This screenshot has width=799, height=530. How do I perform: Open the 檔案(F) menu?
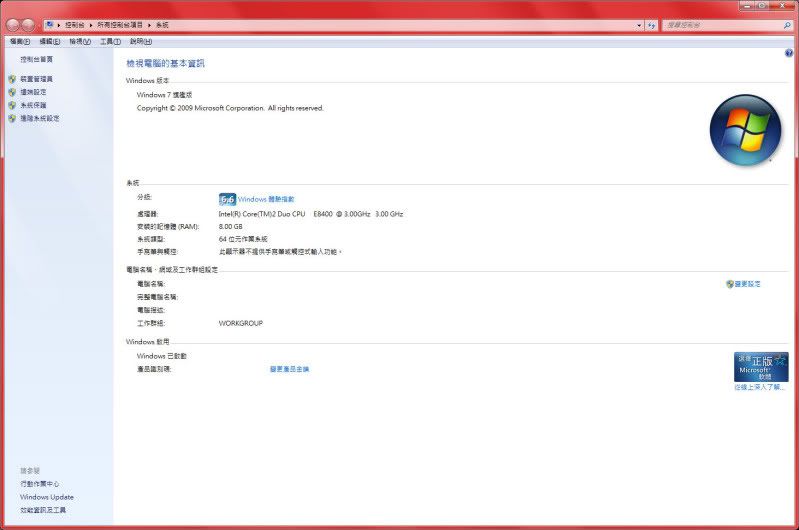pyautogui.click(x=20, y=41)
